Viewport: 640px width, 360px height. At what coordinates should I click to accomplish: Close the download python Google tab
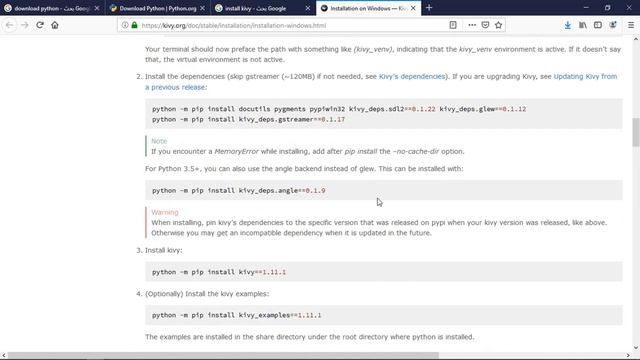[97, 8]
